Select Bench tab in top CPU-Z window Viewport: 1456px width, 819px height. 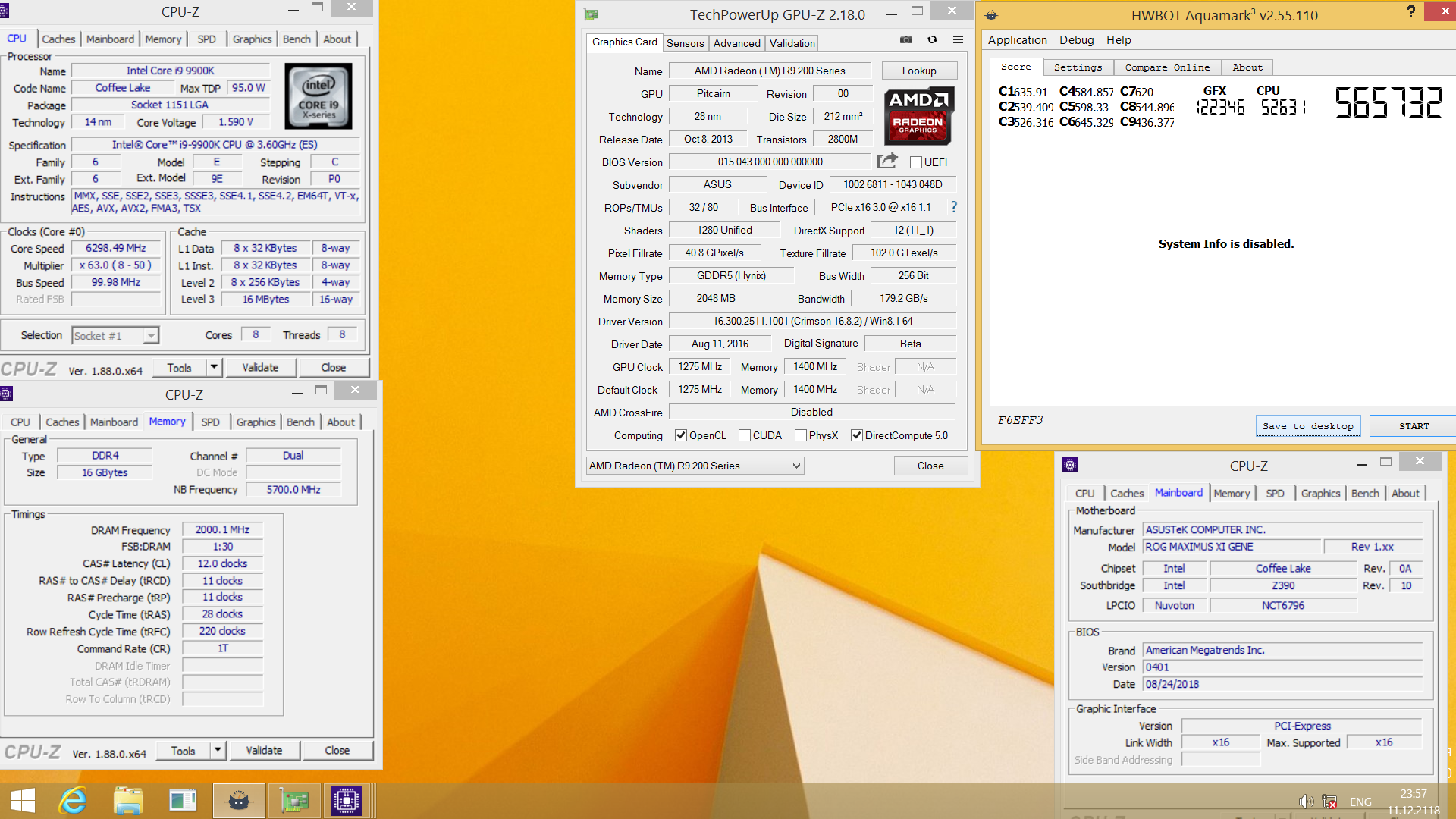point(297,39)
